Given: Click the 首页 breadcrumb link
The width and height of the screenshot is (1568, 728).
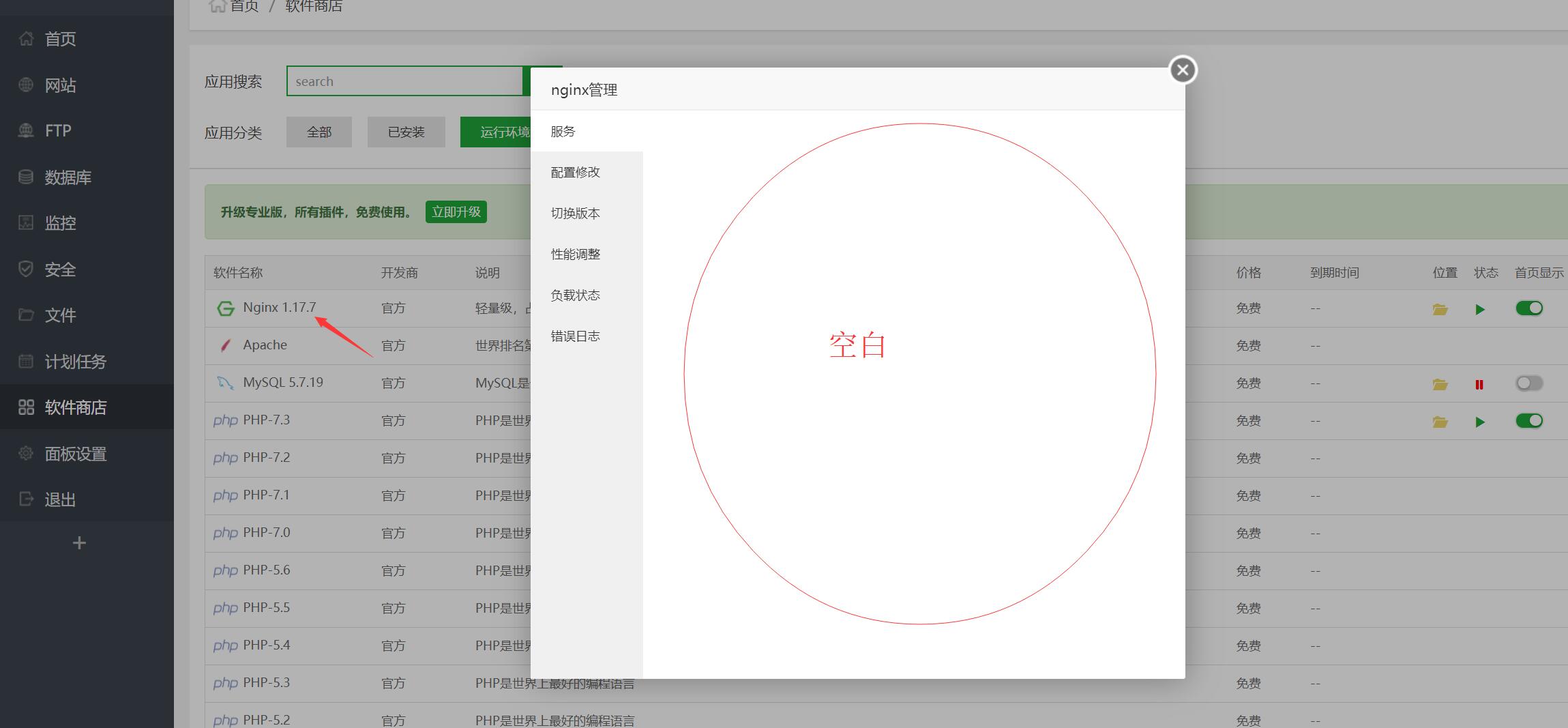Looking at the screenshot, I should [244, 6].
